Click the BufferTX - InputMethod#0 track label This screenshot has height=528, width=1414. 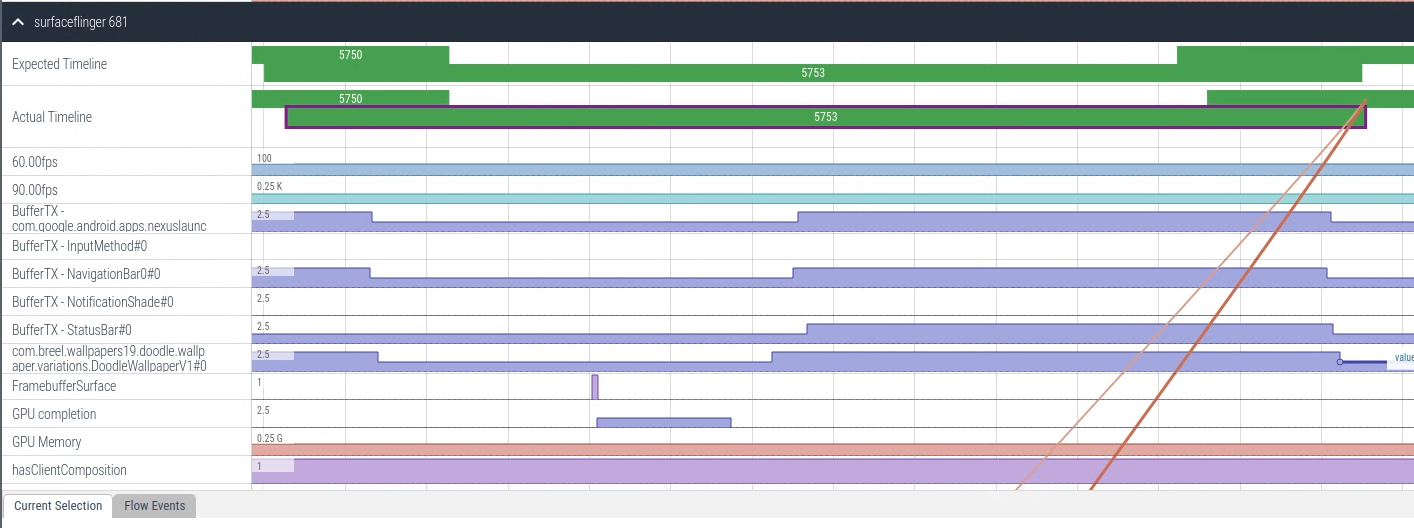80,246
